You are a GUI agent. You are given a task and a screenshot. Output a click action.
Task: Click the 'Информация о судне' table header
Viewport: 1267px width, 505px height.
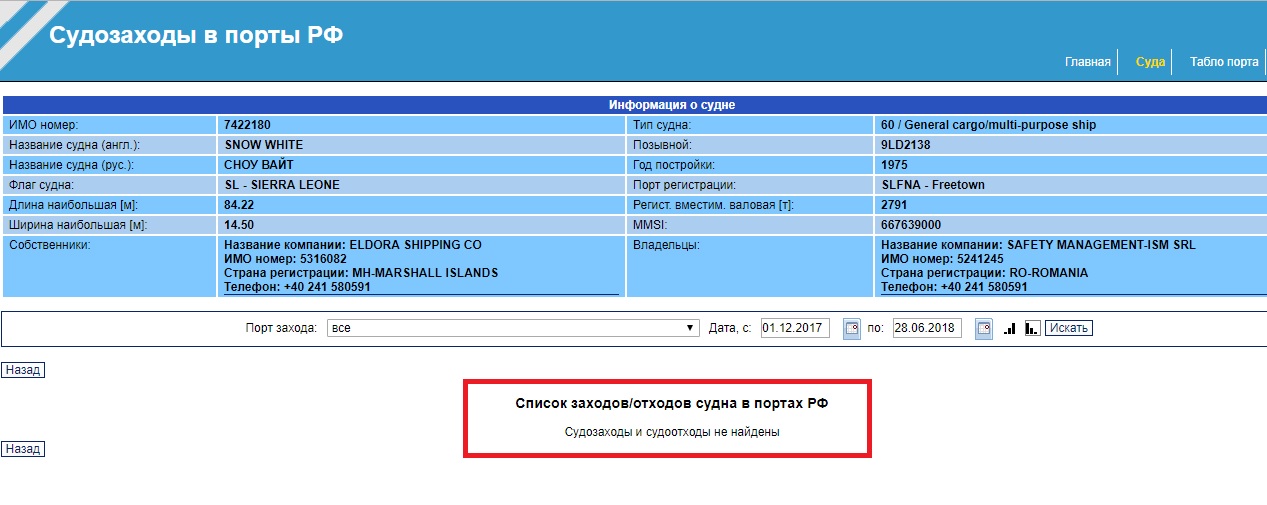672,105
